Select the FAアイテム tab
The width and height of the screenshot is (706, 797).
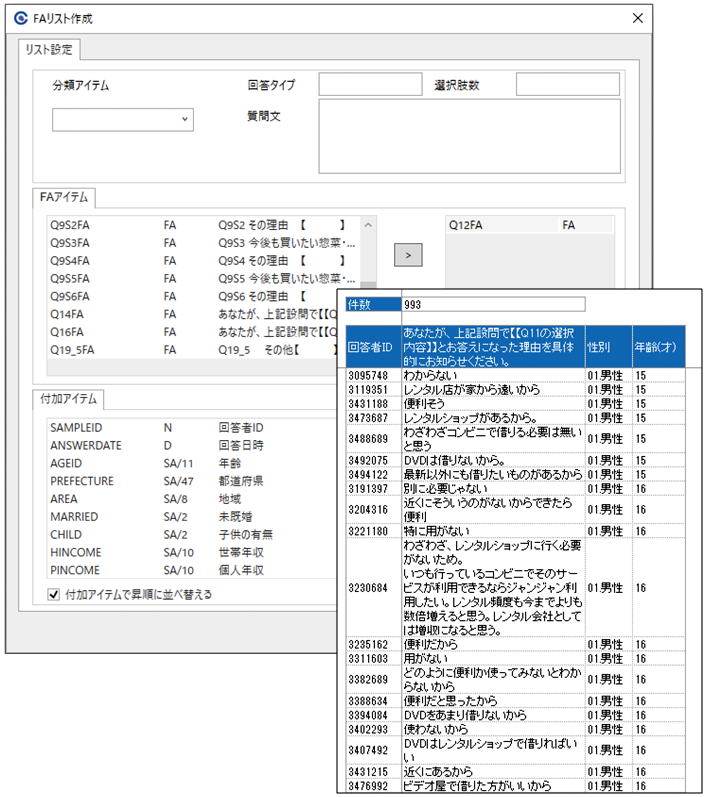point(64,197)
